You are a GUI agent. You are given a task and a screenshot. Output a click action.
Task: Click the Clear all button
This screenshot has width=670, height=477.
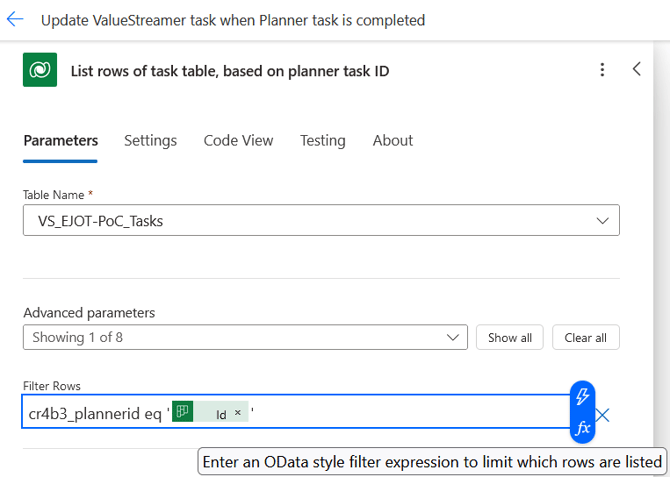[585, 338]
